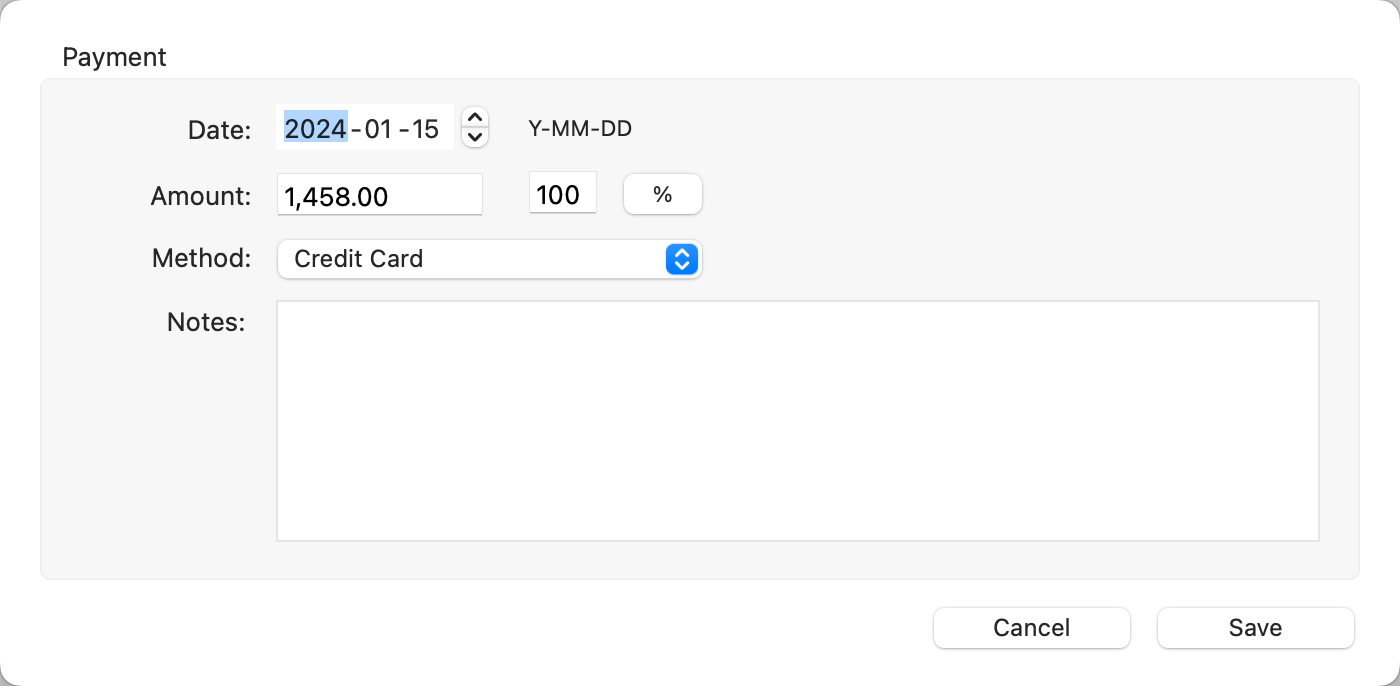Click the date stepper down arrow
This screenshot has height=686, width=1400.
click(475, 137)
